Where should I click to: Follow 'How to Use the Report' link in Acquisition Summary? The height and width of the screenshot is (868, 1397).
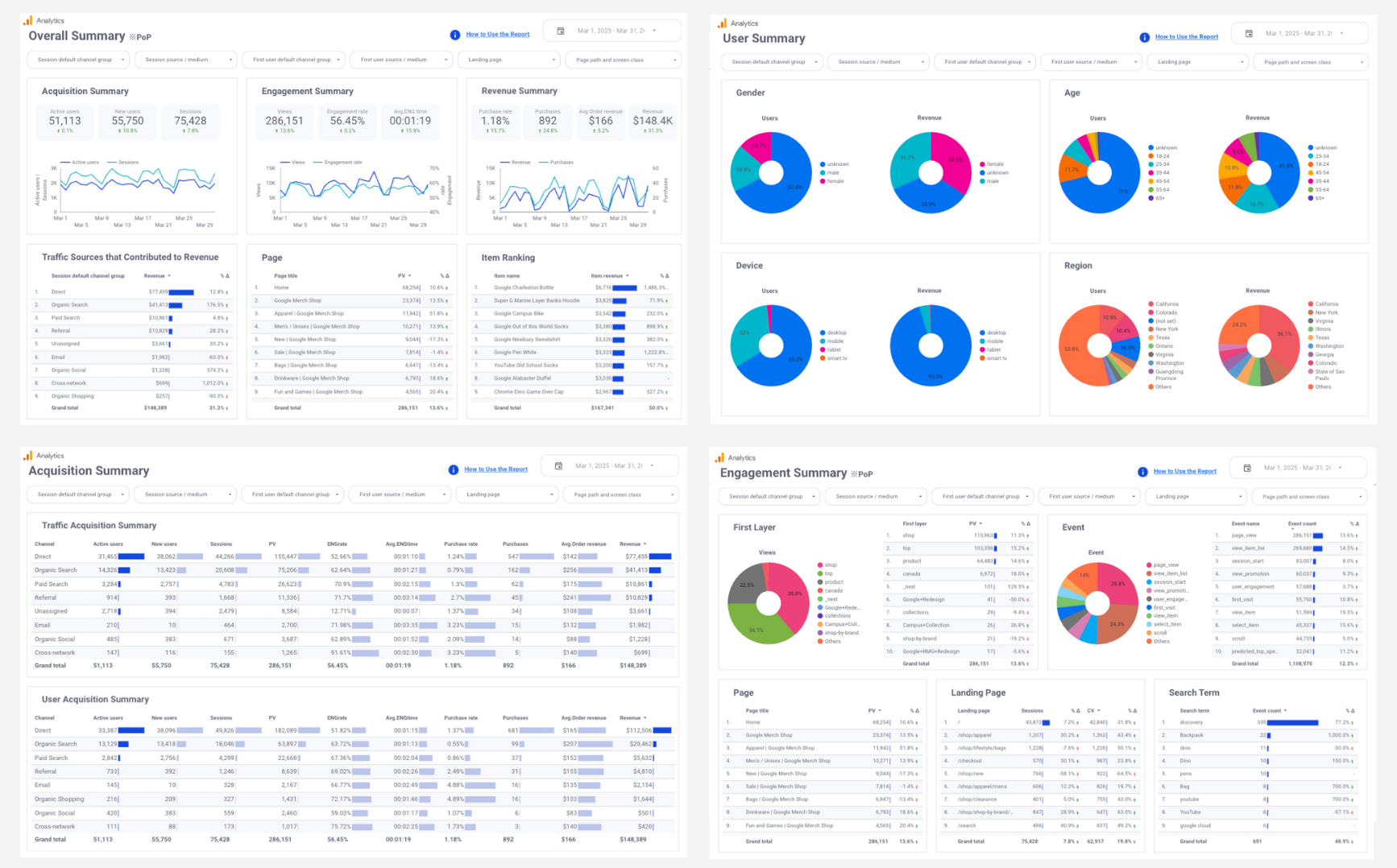tap(495, 469)
